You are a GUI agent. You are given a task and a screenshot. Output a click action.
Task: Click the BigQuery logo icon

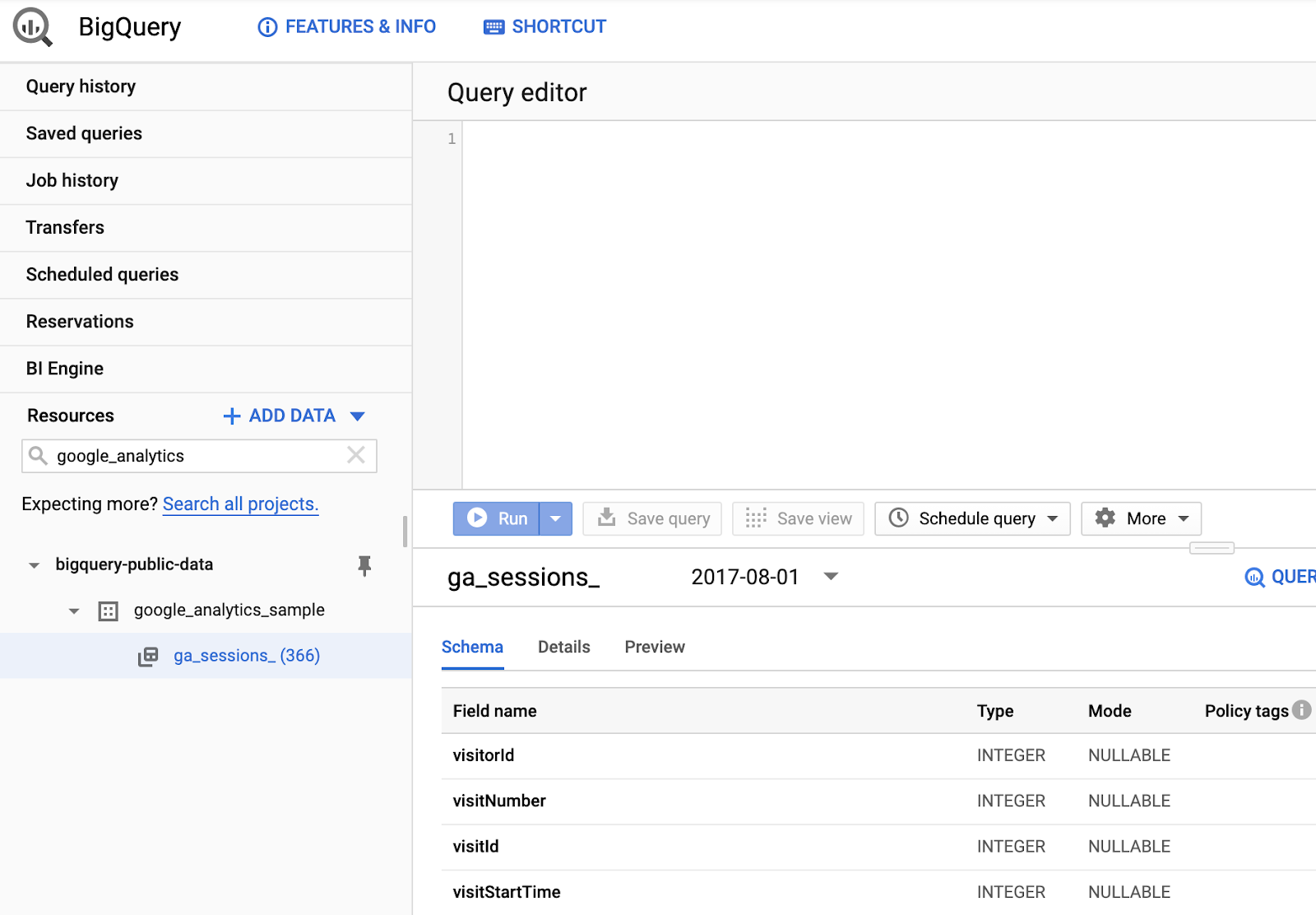pyautogui.click(x=32, y=27)
